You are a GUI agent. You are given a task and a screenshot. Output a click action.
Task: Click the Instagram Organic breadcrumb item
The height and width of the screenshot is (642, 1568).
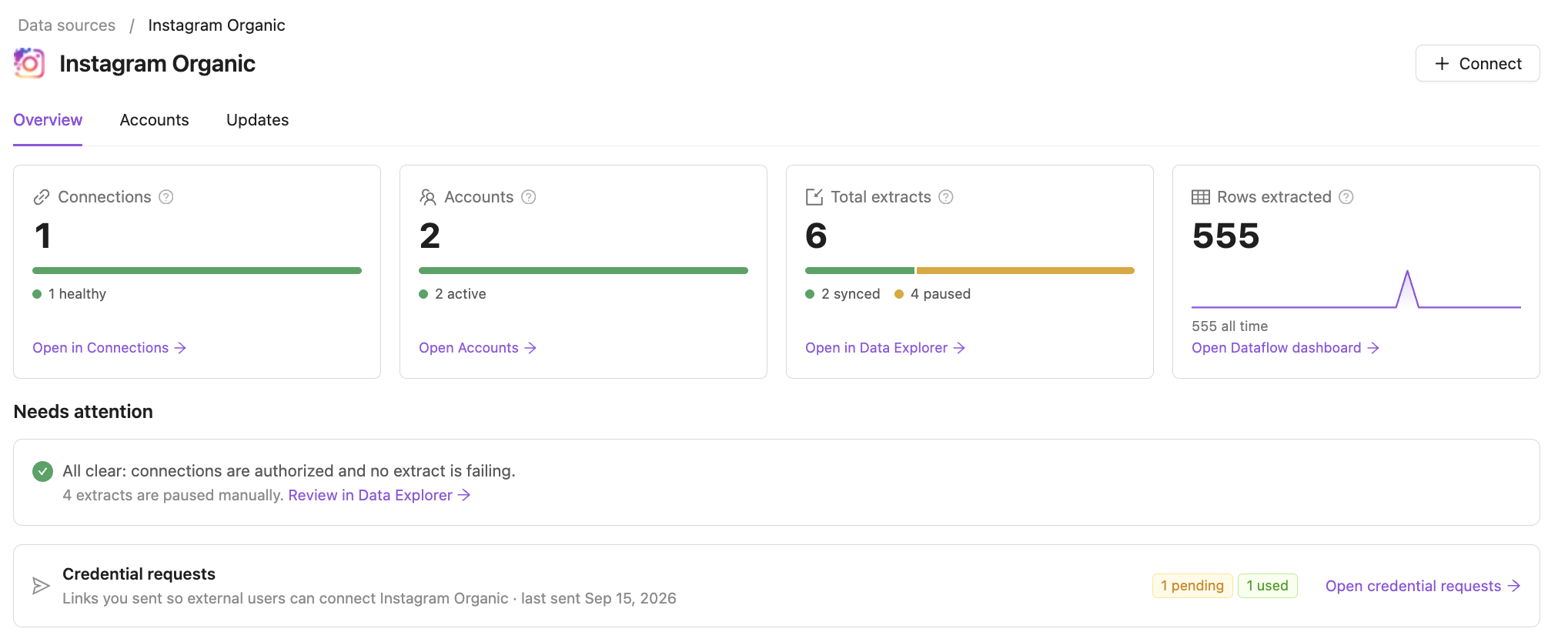pyautogui.click(x=216, y=25)
